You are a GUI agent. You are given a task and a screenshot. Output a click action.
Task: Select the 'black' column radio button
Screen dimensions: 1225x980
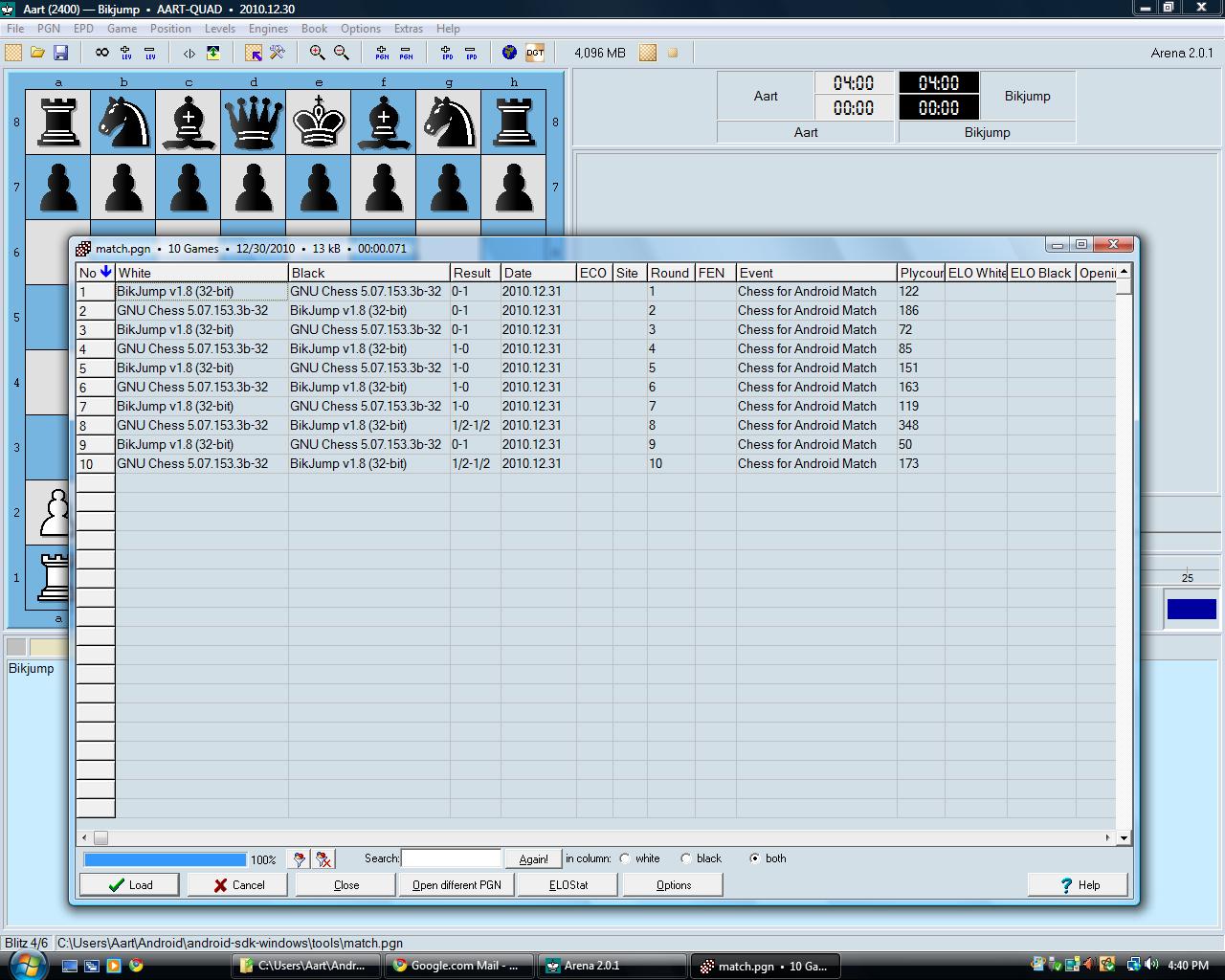(686, 858)
